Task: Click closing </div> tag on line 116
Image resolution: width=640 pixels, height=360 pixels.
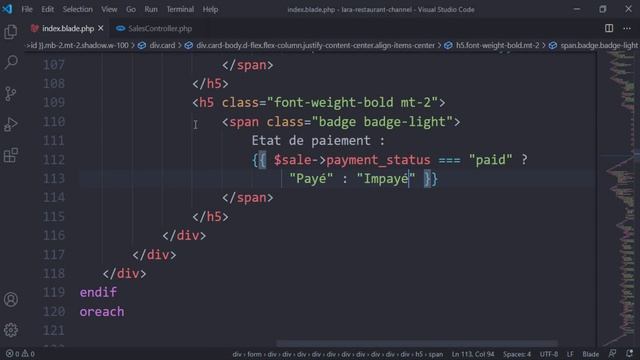Action: click(184, 236)
